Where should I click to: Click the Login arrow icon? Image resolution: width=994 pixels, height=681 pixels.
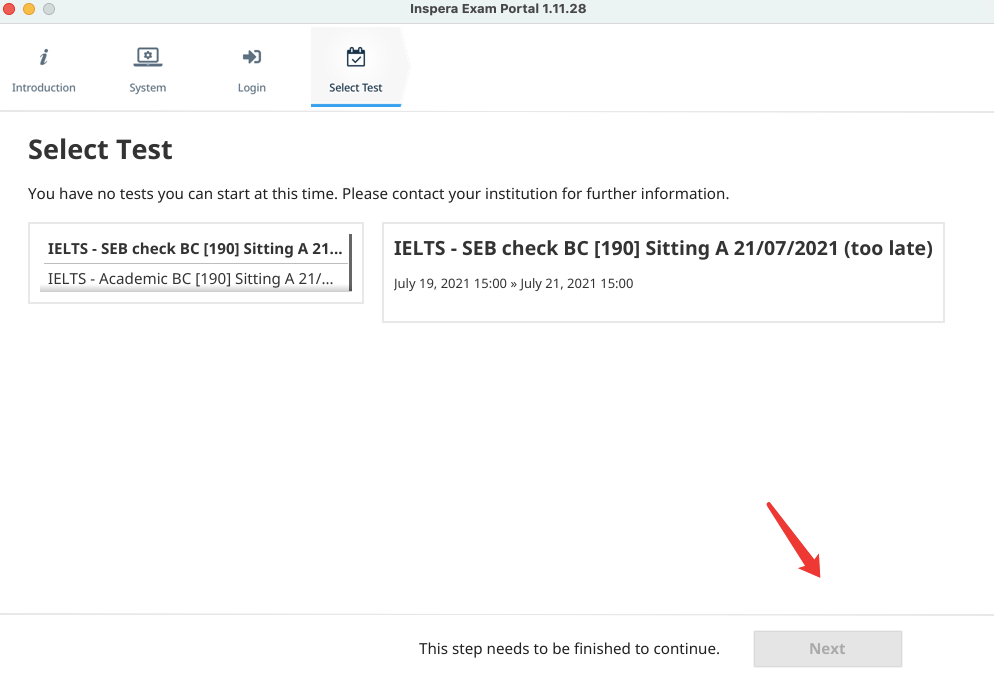point(252,57)
